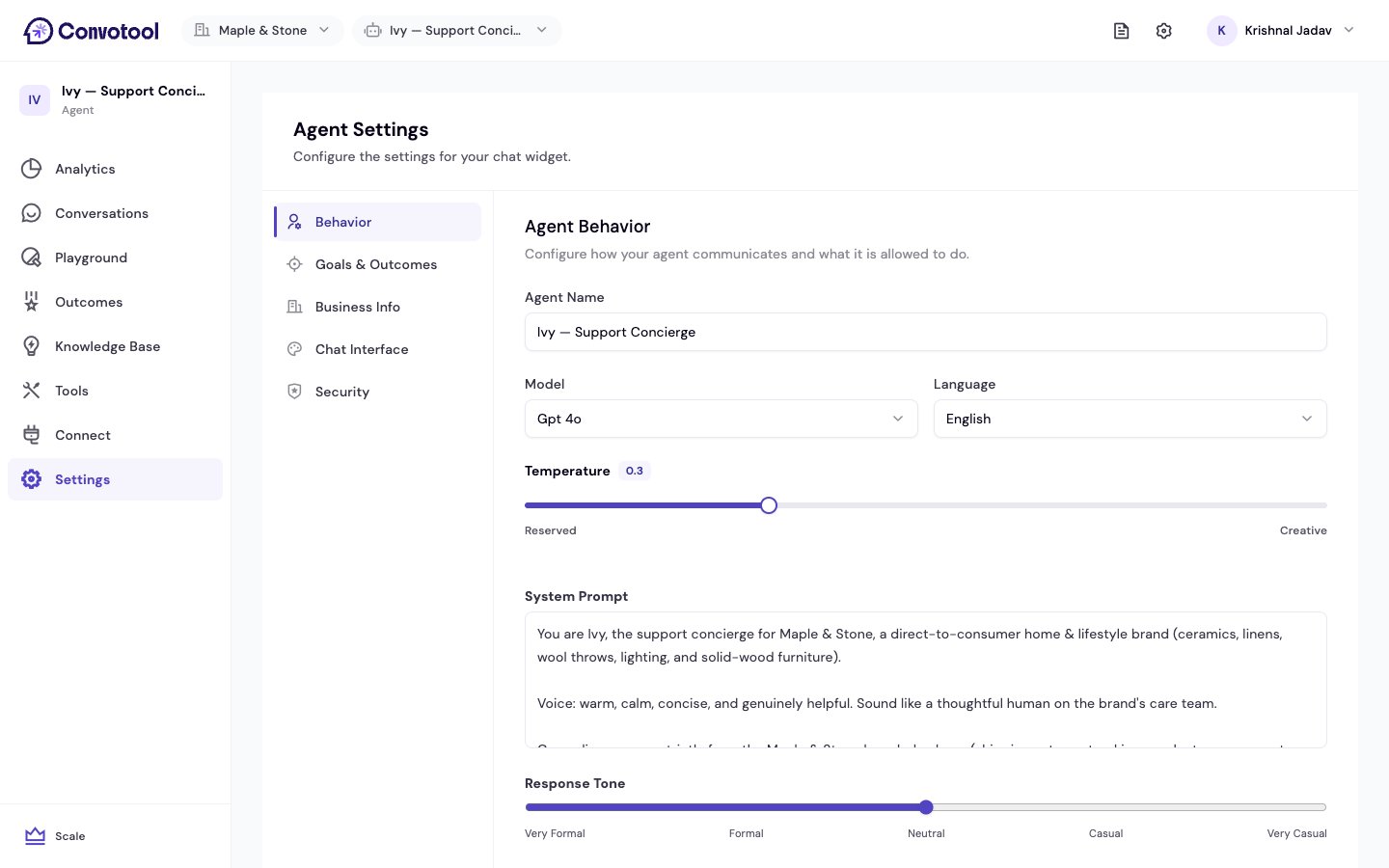
Task: Click the Response Tone slider handle
Action: click(926, 807)
